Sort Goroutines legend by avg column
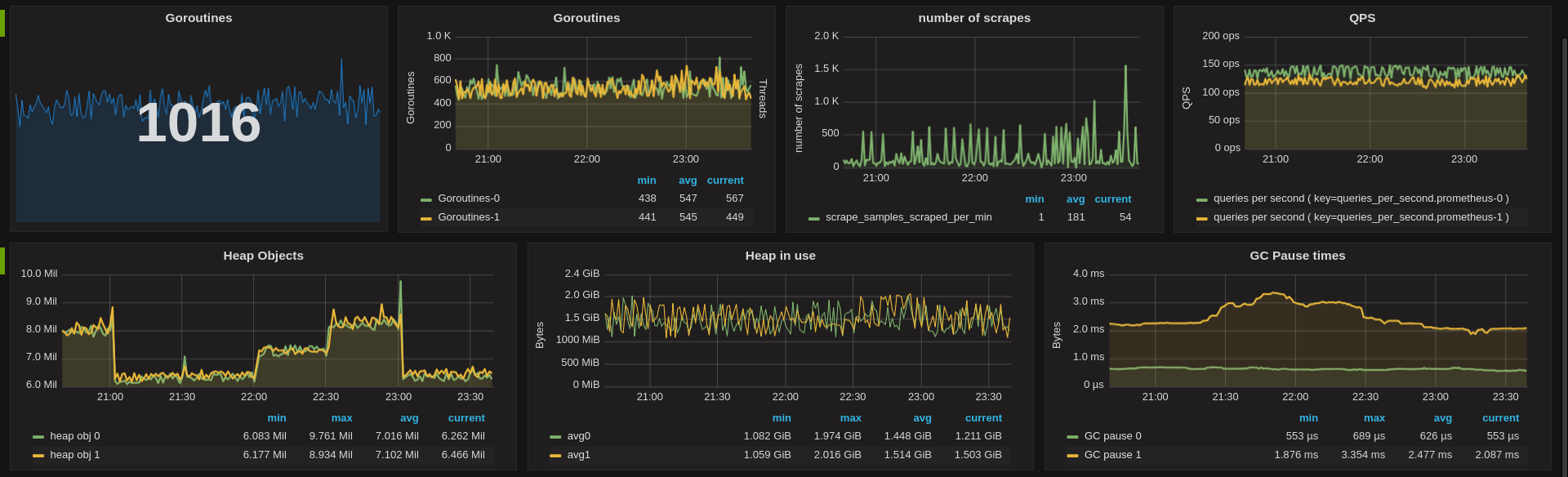Viewport: 1568px width, 477px height. pyautogui.click(x=688, y=181)
